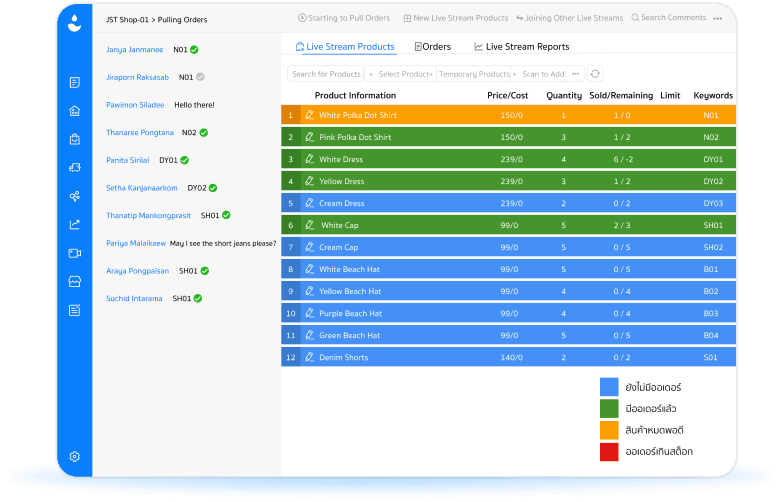Switch to Live Stream Reports tab

(521, 47)
